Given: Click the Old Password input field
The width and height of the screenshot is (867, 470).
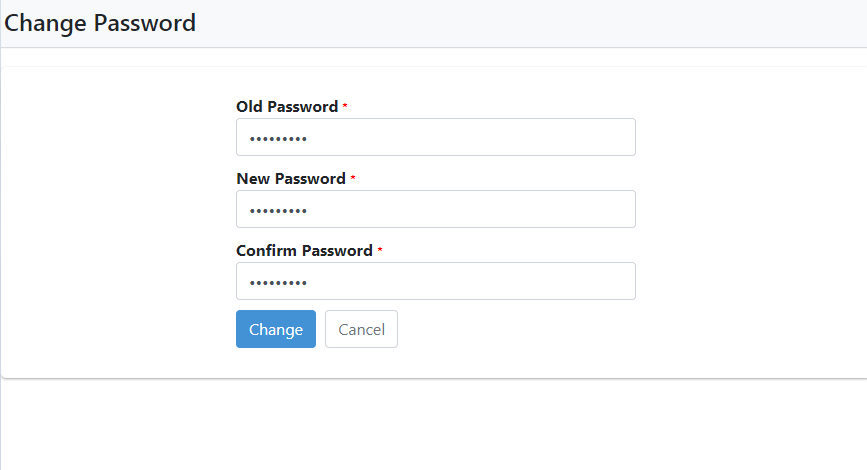Looking at the screenshot, I should [x=436, y=137].
